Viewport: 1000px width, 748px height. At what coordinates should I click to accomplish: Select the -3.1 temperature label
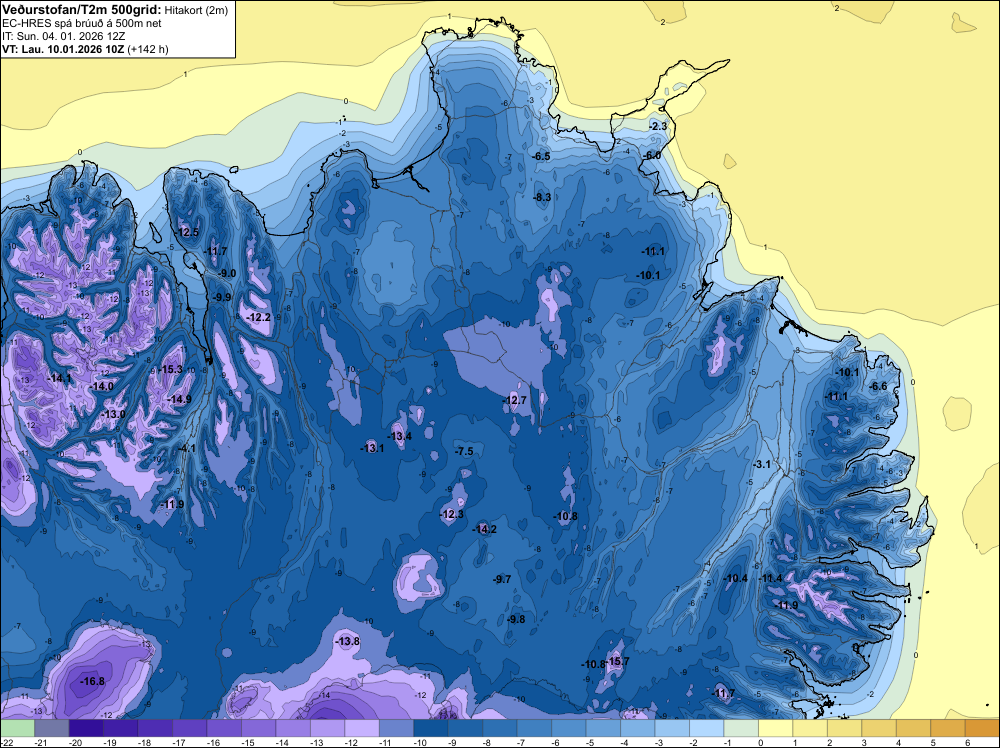[x=761, y=464]
